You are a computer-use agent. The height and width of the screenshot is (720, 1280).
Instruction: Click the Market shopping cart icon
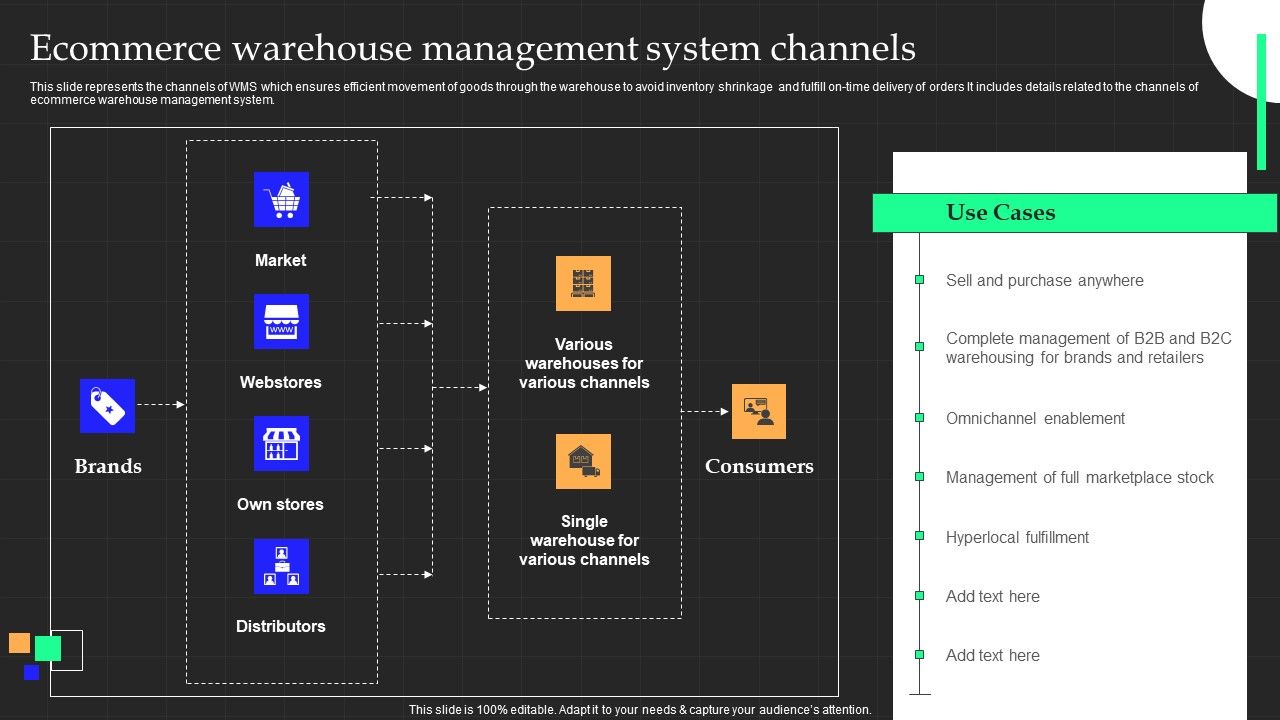pos(281,199)
